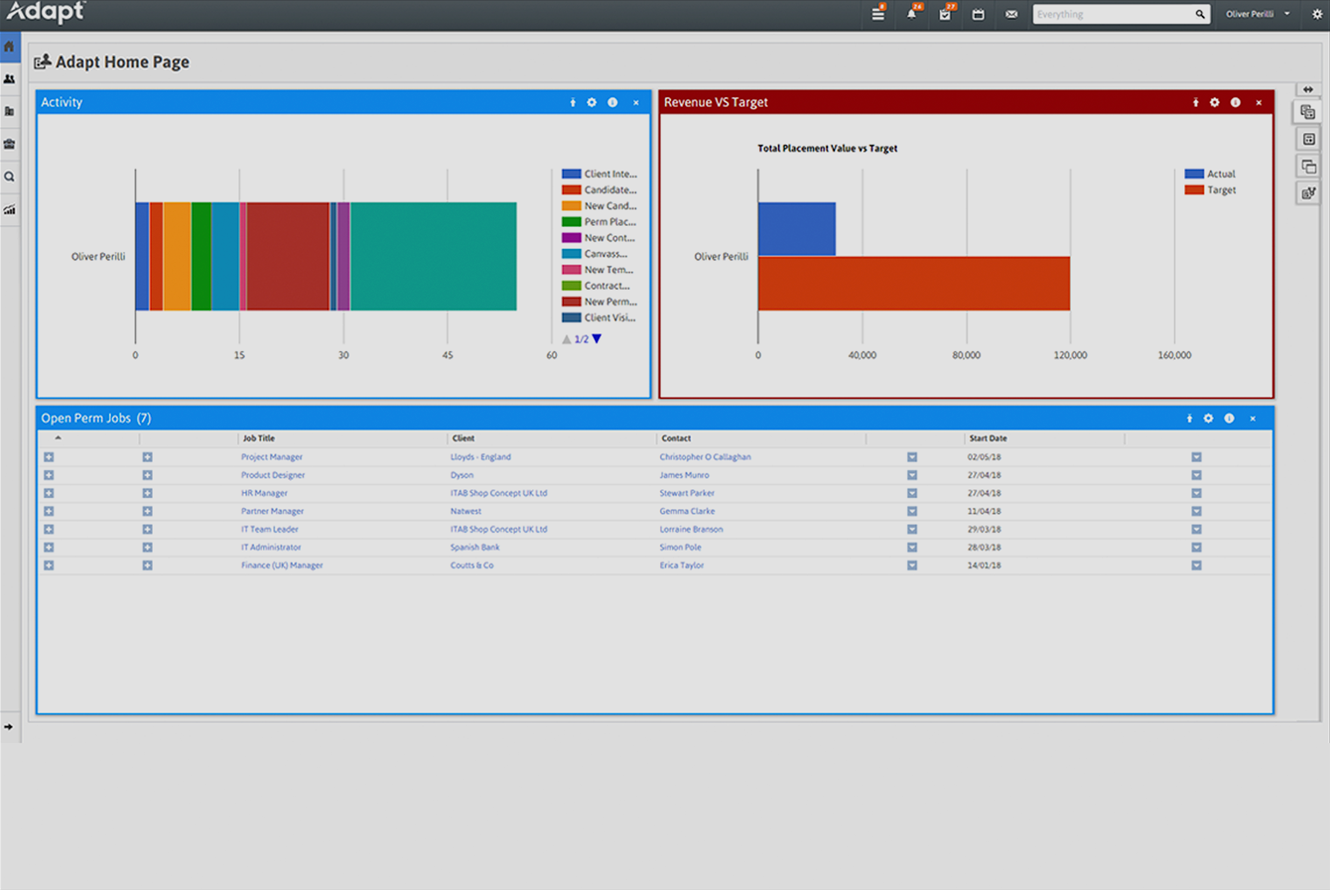Sort table by Start Date column
The height and width of the screenshot is (890, 1330).
(987, 438)
